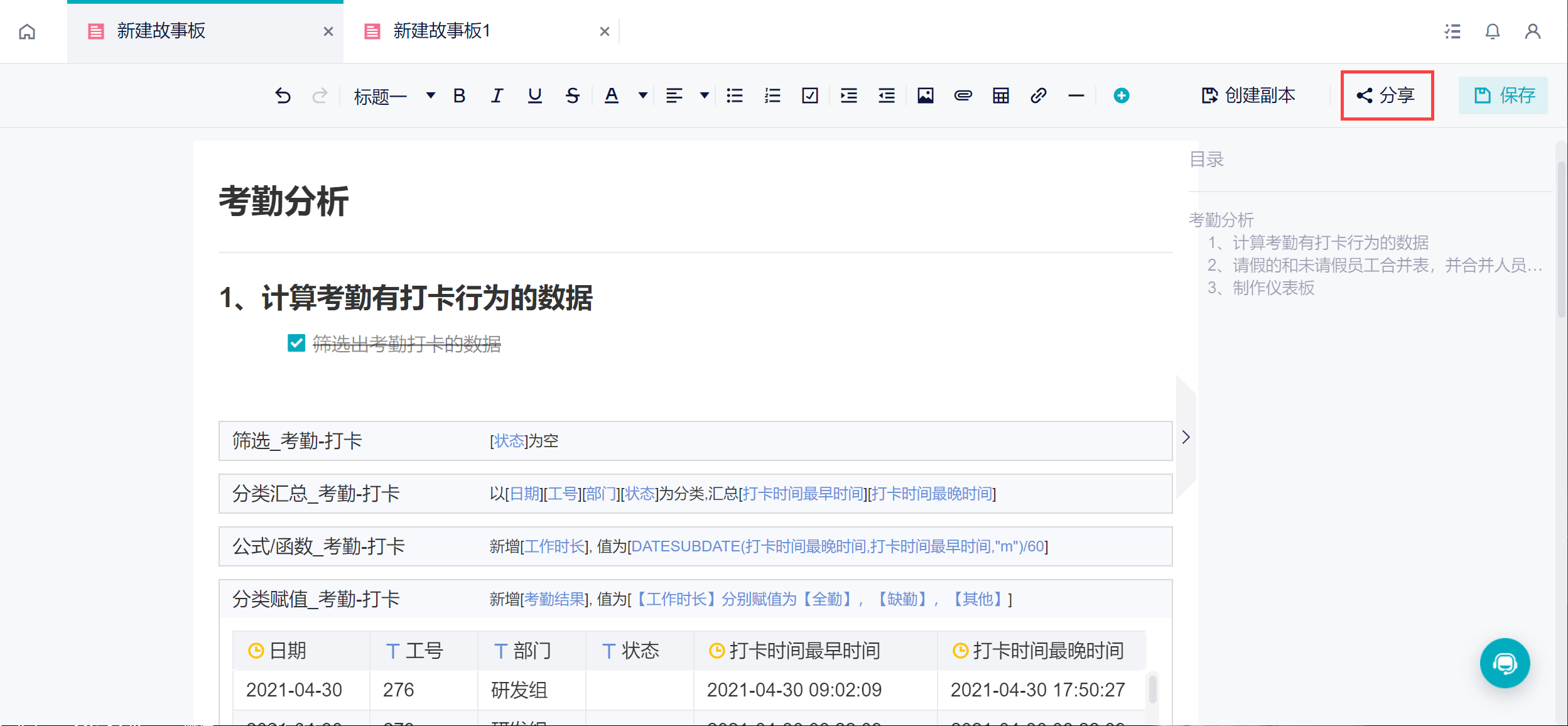Insert a hyperlink via chain icon
The height and width of the screenshot is (726, 1568).
[x=1038, y=95]
